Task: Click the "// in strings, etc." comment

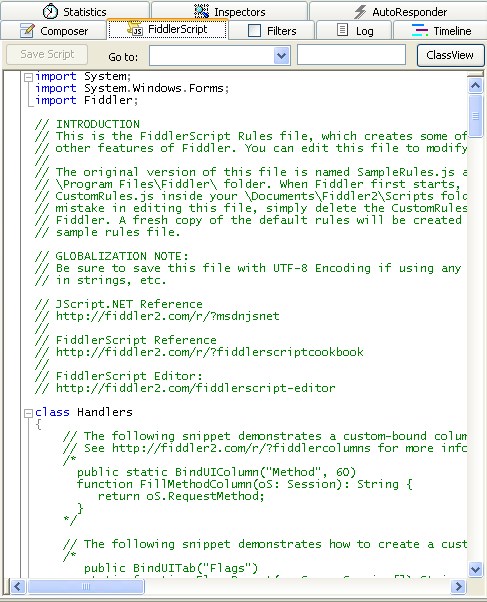Action: [x=101, y=280]
